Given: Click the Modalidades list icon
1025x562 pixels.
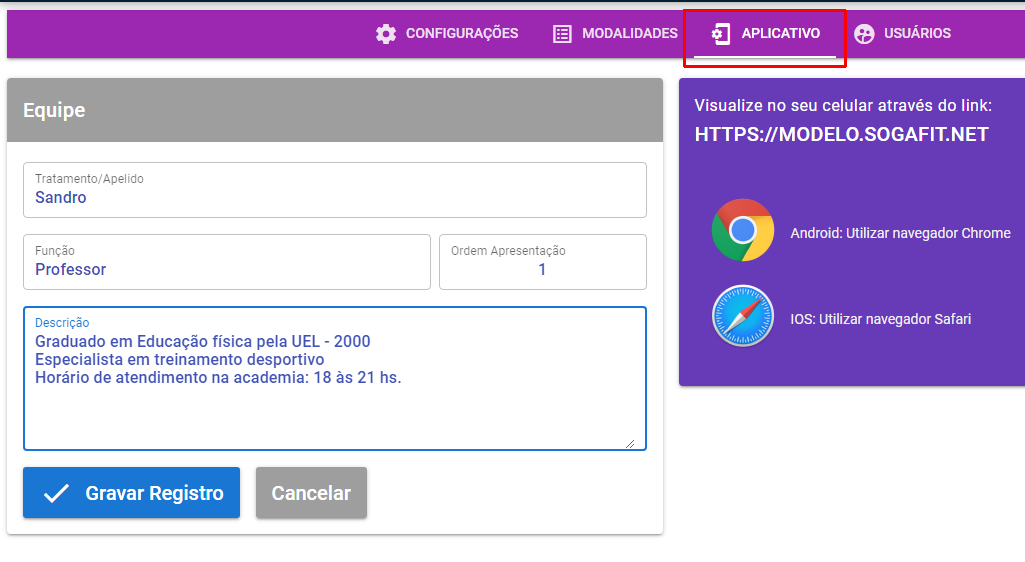Looking at the screenshot, I should 563,34.
